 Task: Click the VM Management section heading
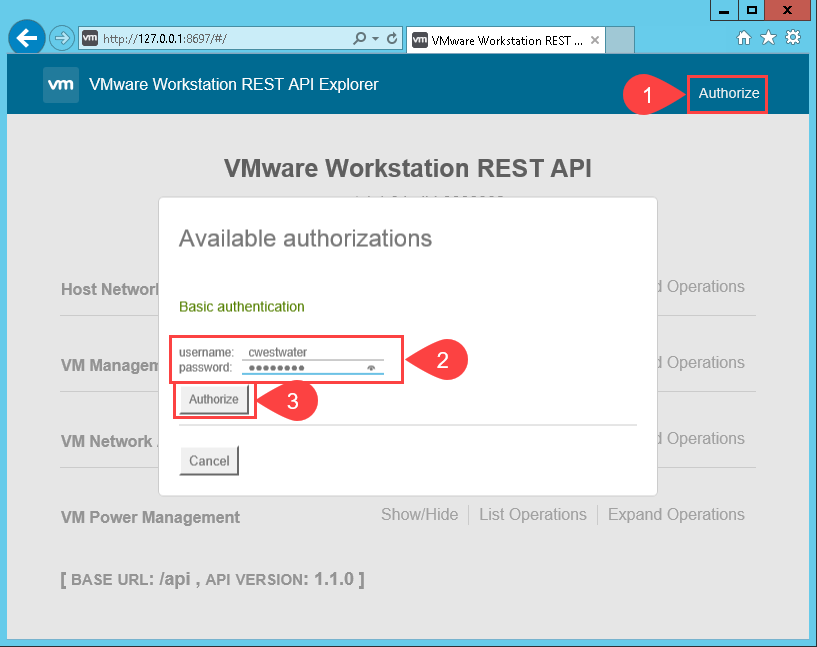click(x=110, y=365)
